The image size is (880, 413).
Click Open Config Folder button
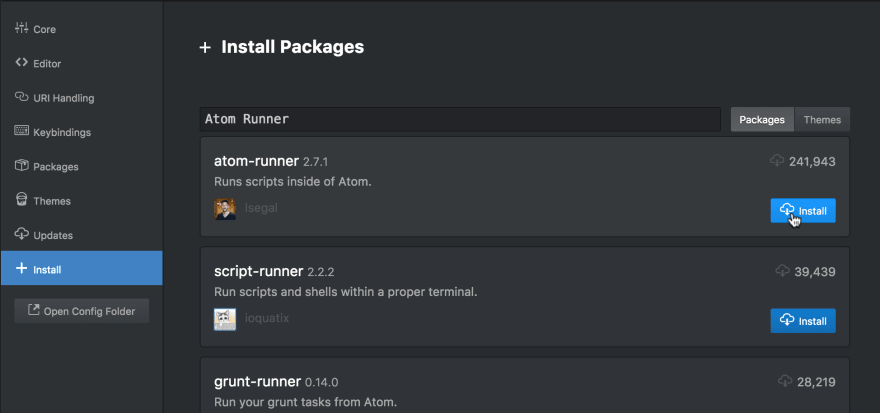(82, 311)
